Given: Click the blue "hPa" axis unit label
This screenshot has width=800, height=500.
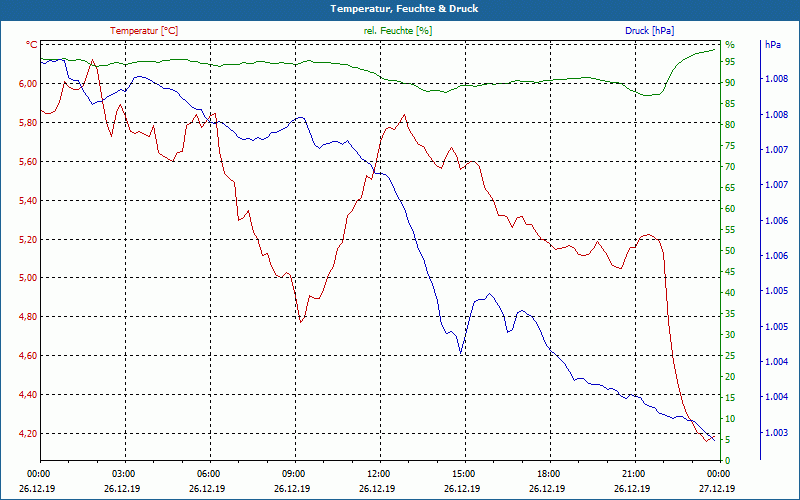Looking at the screenshot, I should (772, 45).
